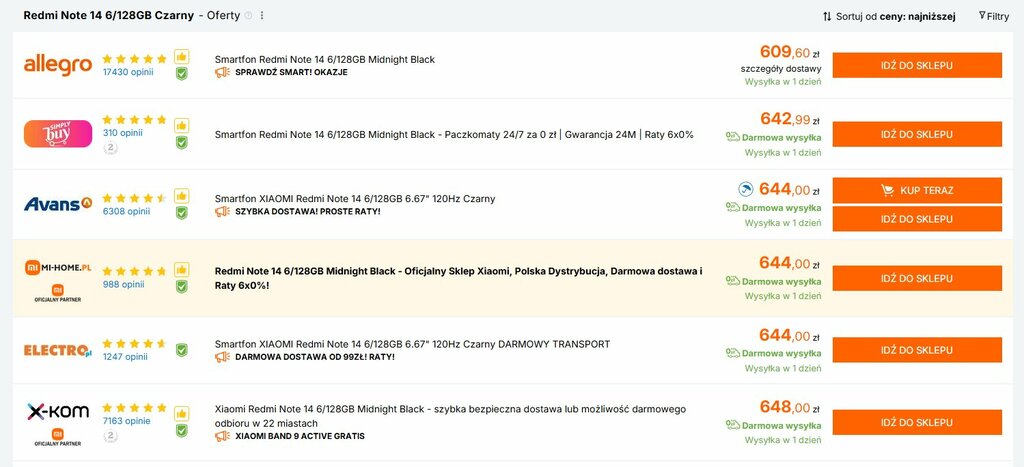Open the Filtry filter panel
The width and height of the screenshot is (1024, 467).
994,16
